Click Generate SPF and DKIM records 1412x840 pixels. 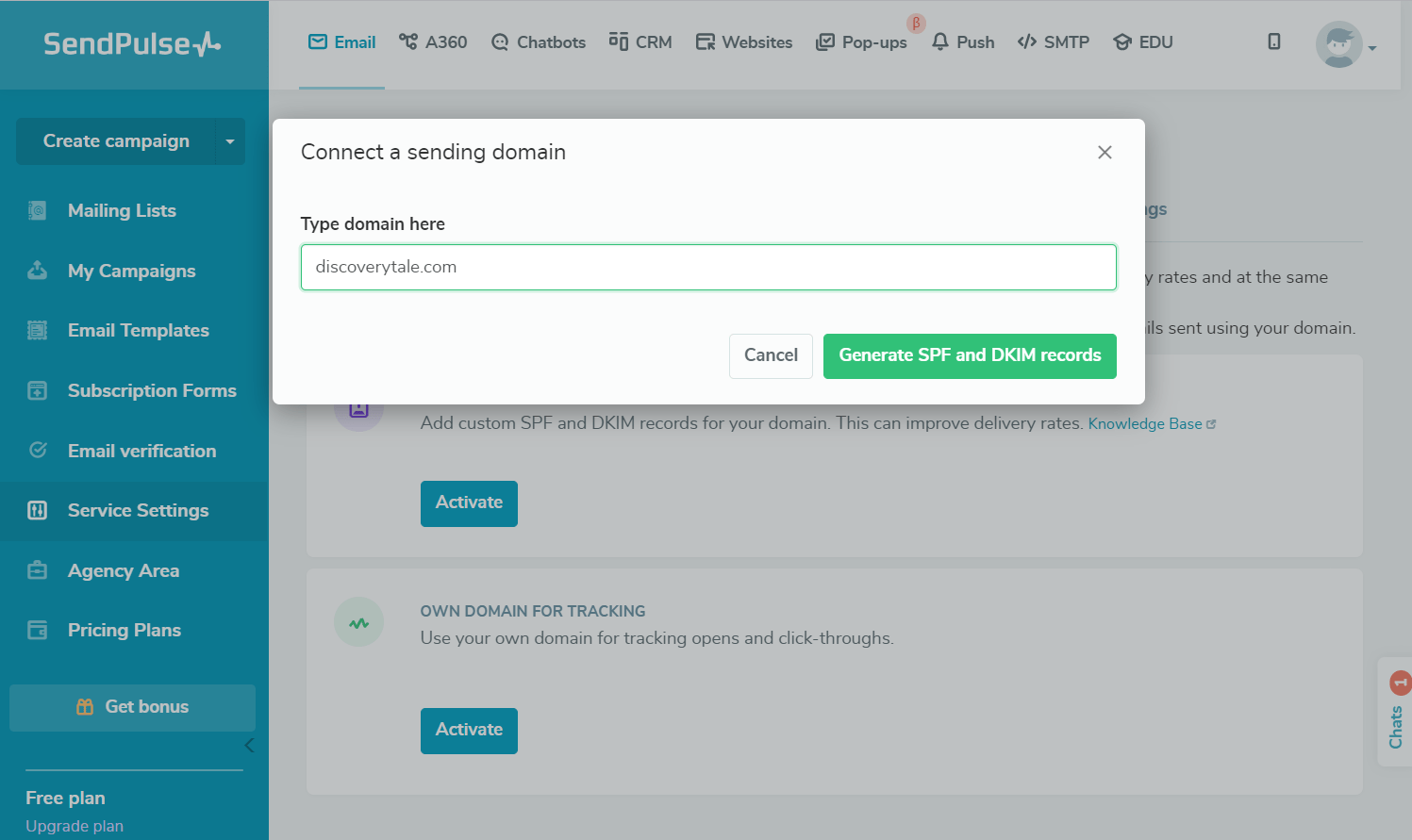click(x=970, y=356)
